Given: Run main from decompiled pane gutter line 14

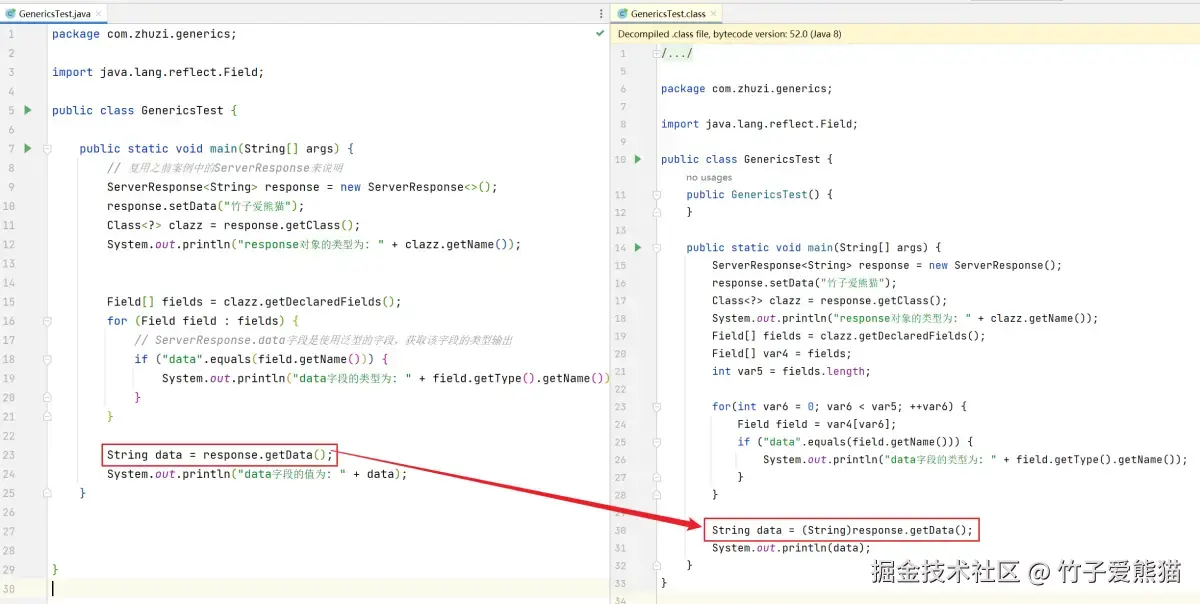Looking at the screenshot, I should (637, 247).
